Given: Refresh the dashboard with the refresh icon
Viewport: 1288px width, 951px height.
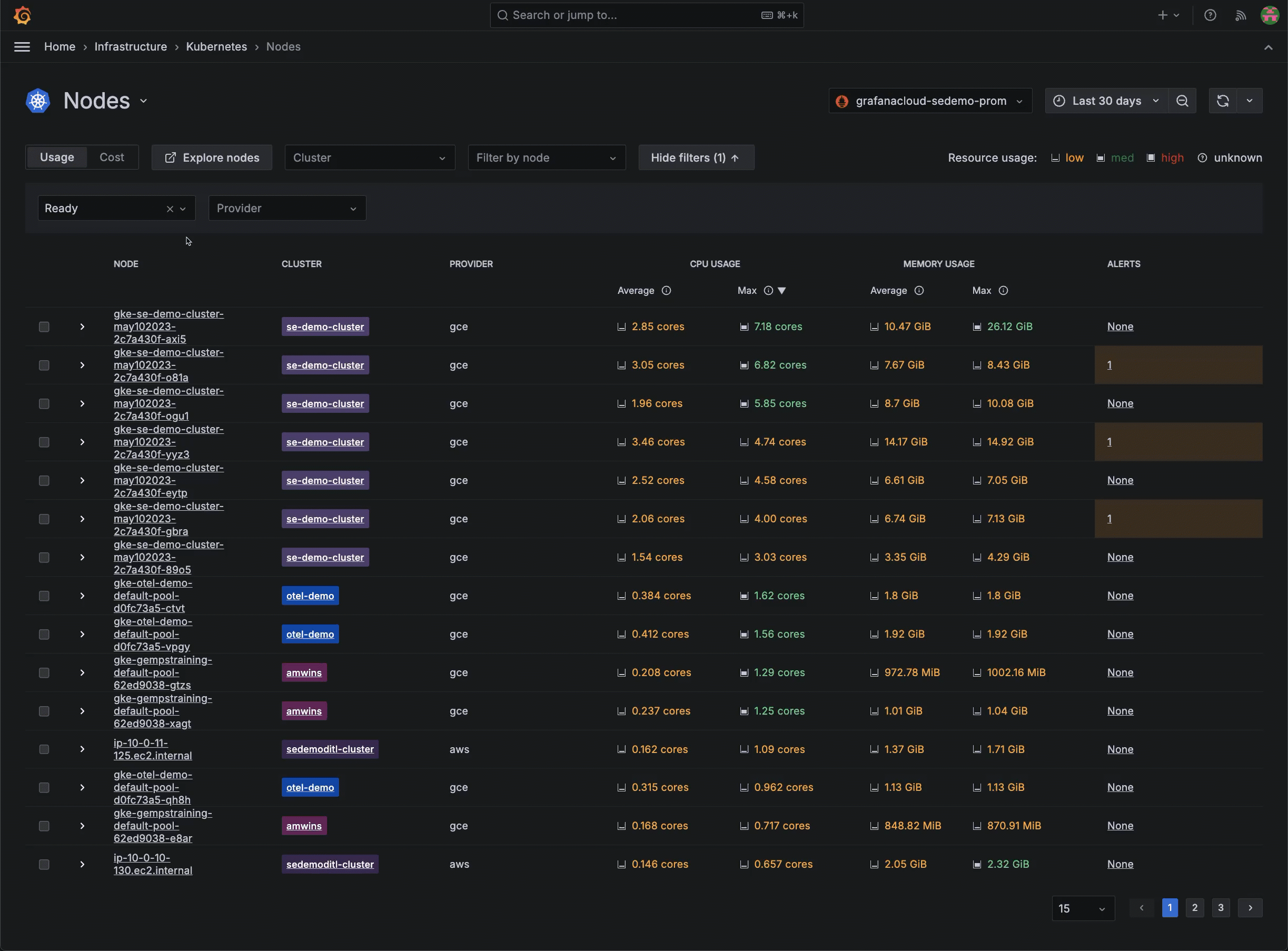Looking at the screenshot, I should tap(1223, 100).
